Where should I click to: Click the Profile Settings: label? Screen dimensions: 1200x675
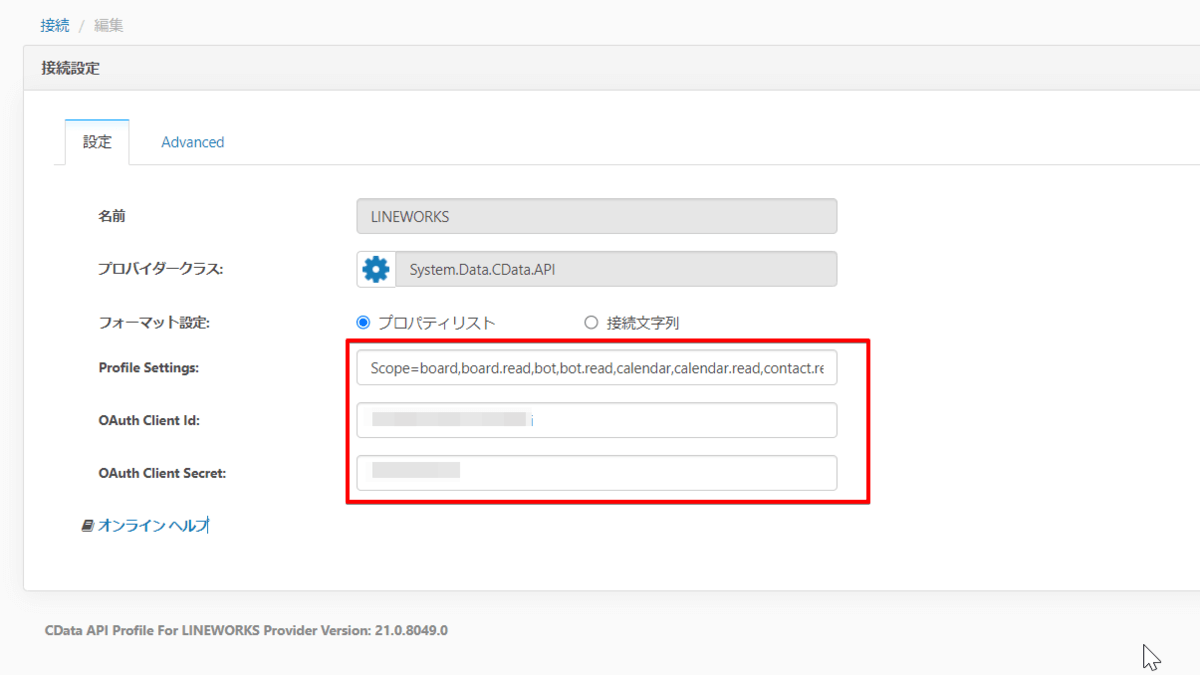[x=149, y=368]
